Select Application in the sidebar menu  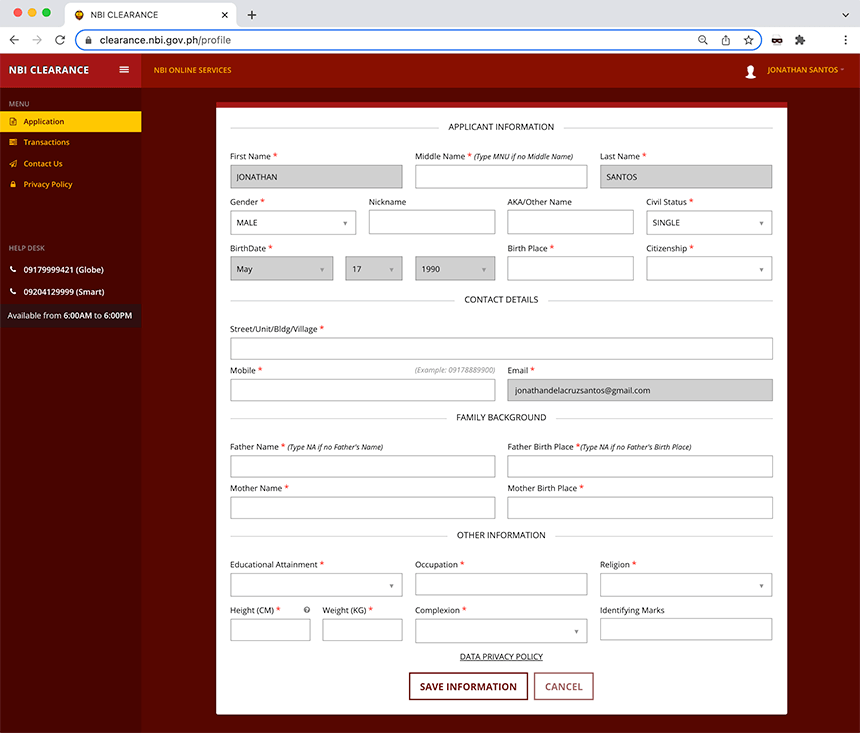[71, 121]
